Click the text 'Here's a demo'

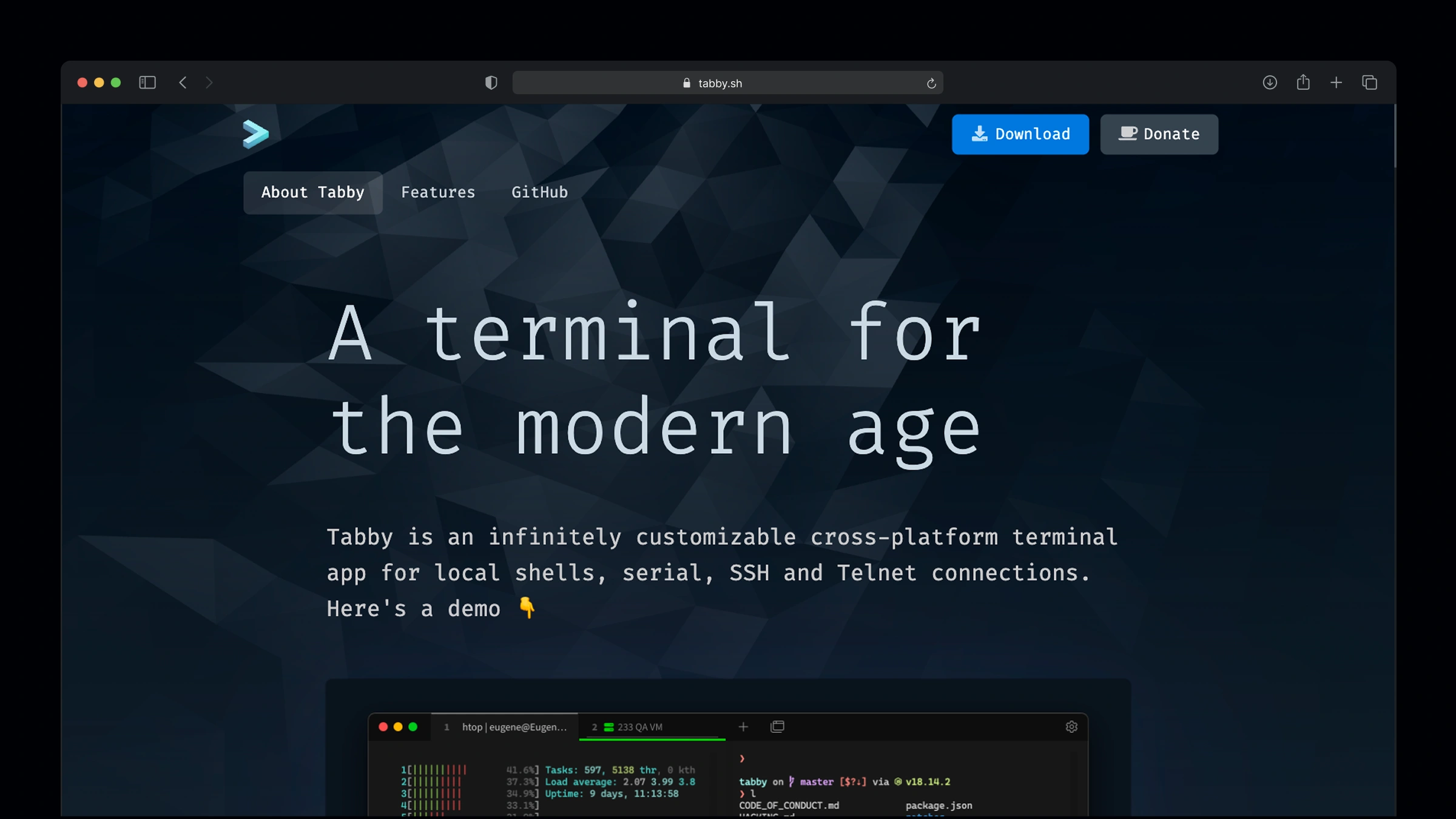pyautogui.click(x=414, y=608)
